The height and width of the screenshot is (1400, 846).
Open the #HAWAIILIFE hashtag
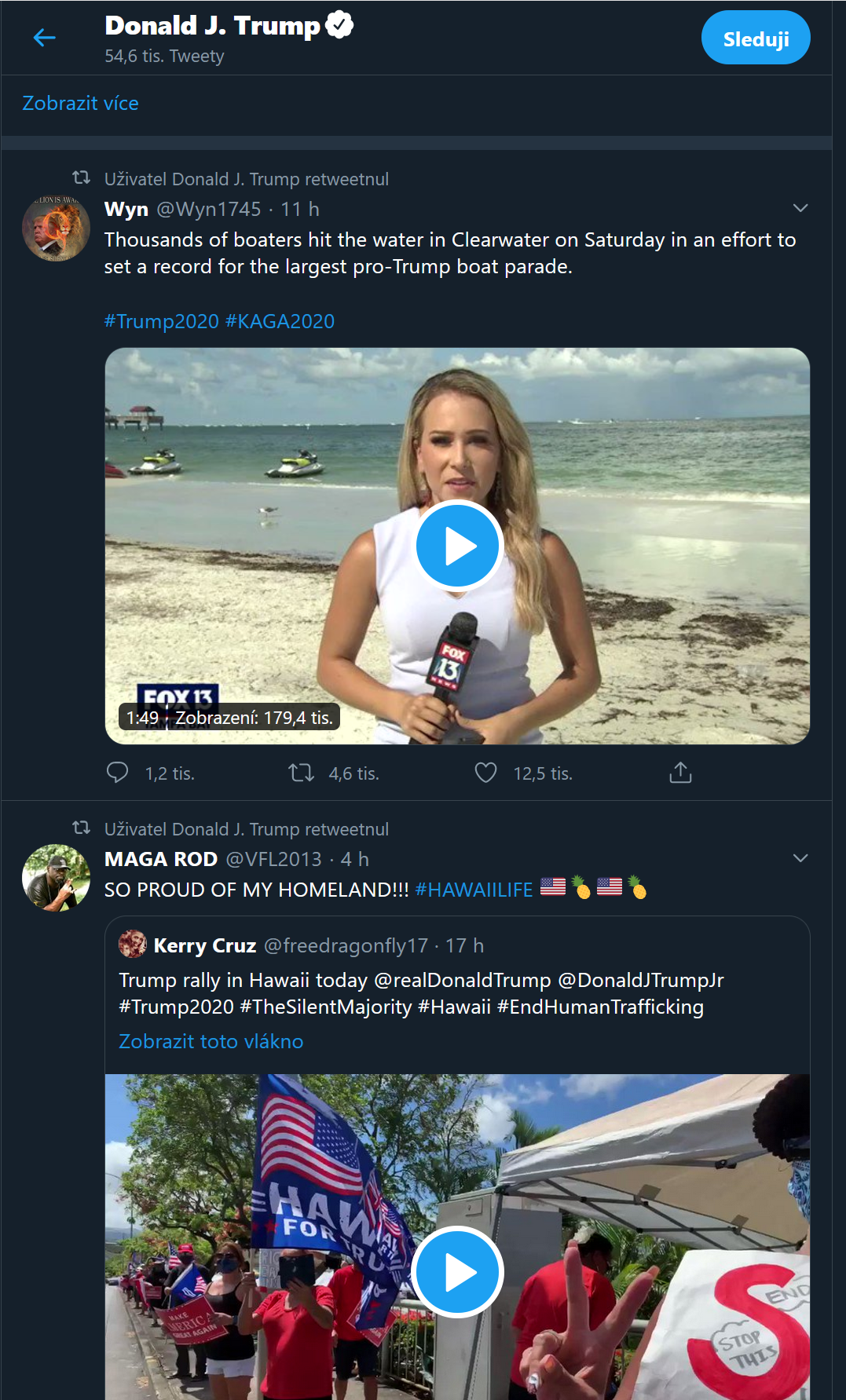(474, 890)
